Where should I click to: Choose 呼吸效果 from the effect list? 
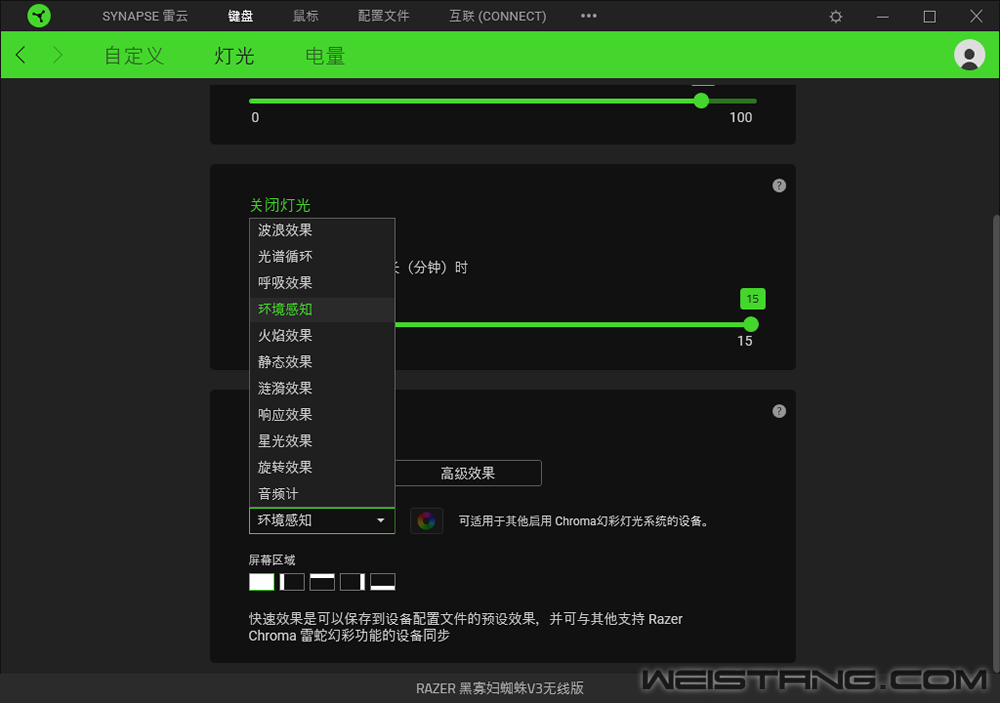(322, 283)
